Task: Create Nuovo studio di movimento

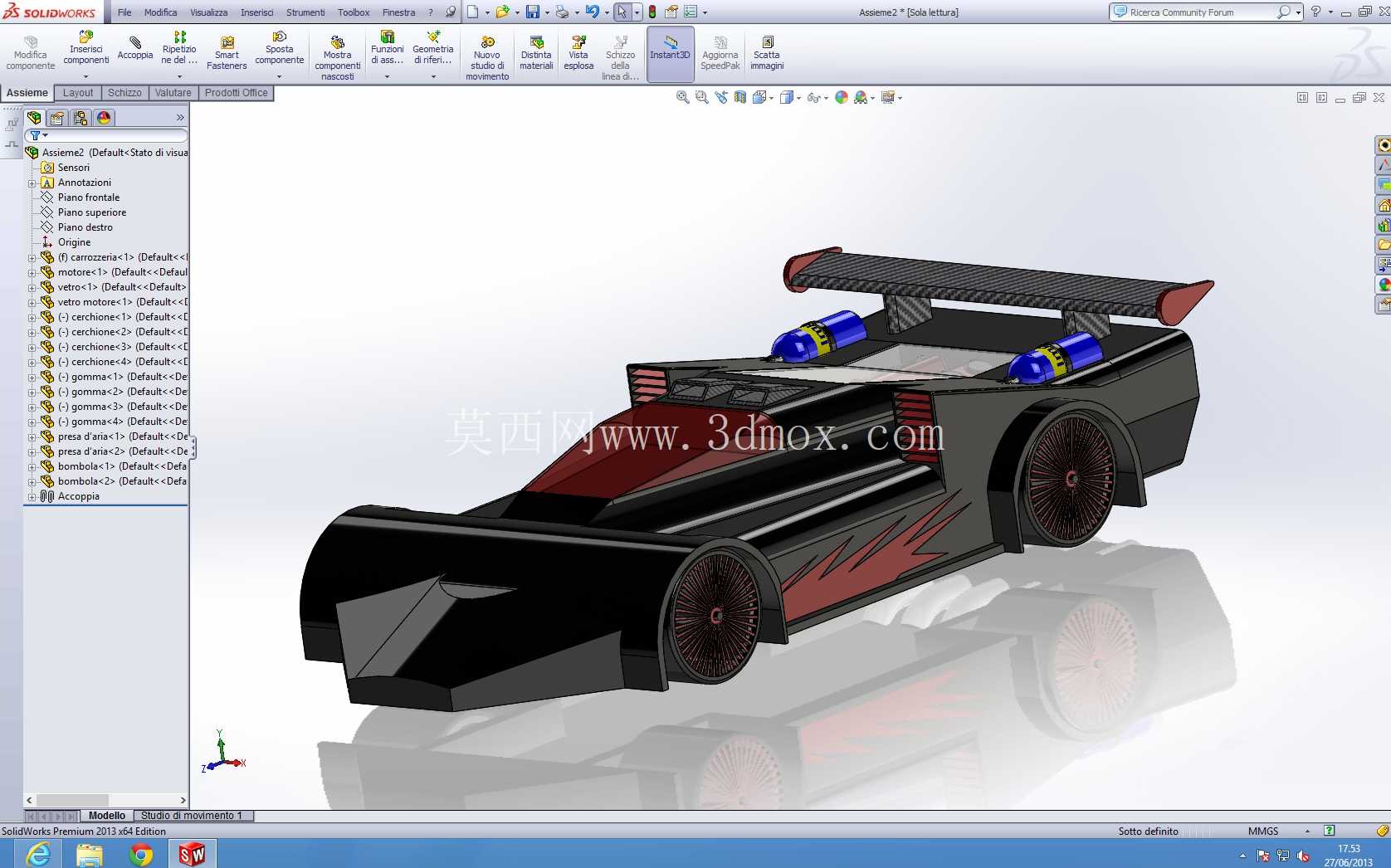Action: point(487,58)
